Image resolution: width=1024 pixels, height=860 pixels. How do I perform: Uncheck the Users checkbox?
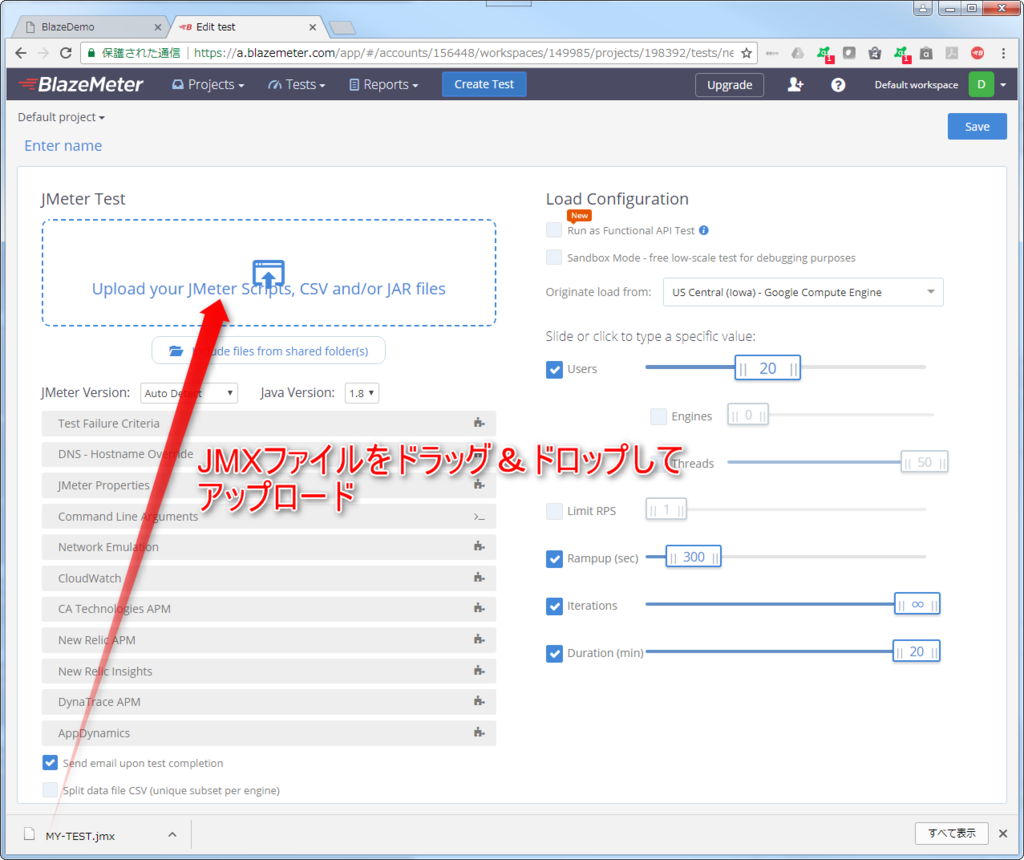[554, 370]
